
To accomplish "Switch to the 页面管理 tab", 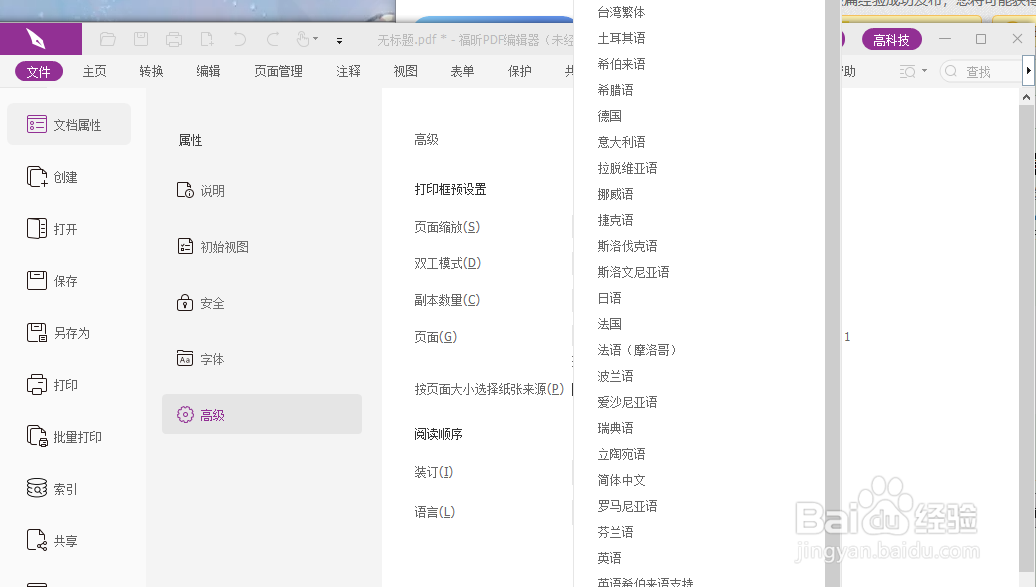I will coord(278,71).
